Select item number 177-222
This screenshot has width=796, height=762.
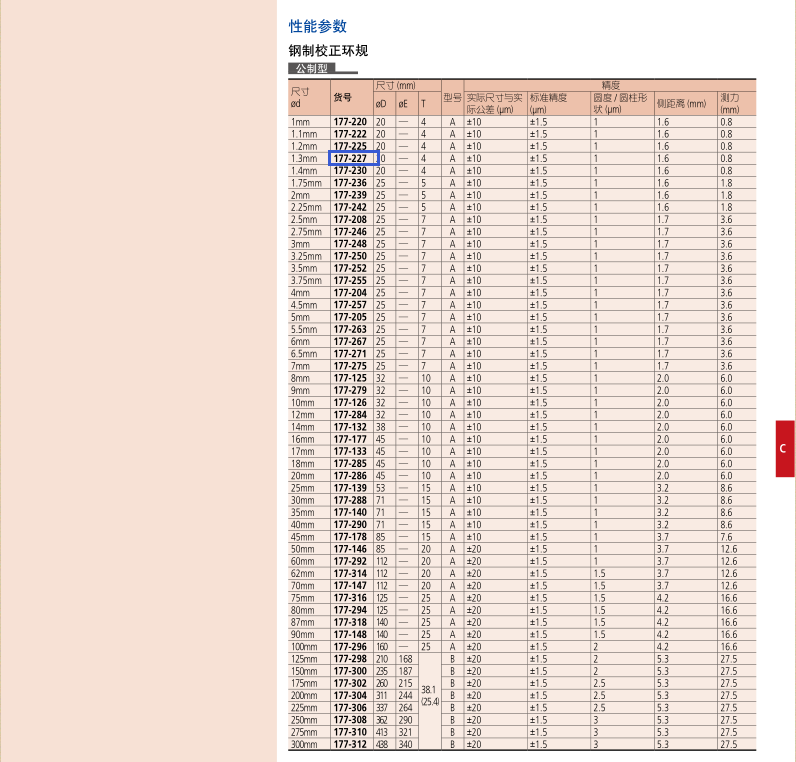click(x=350, y=134)
